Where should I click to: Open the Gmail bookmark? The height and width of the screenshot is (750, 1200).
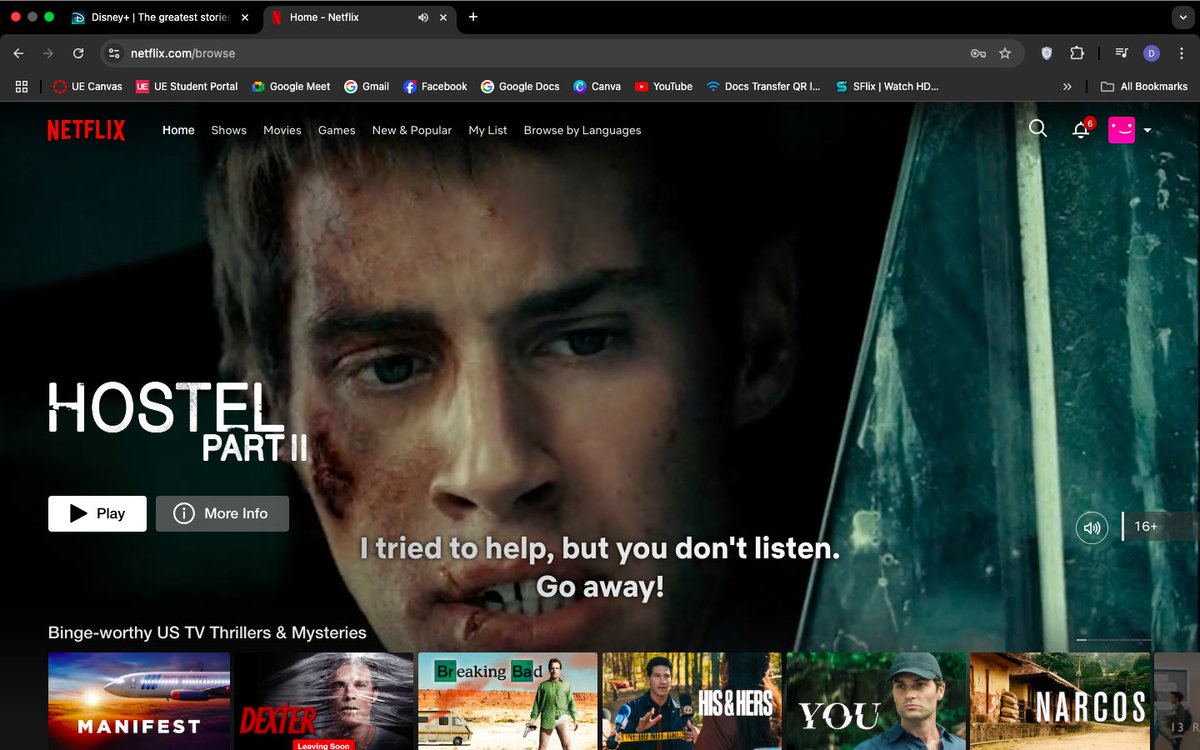coord(367,87)
